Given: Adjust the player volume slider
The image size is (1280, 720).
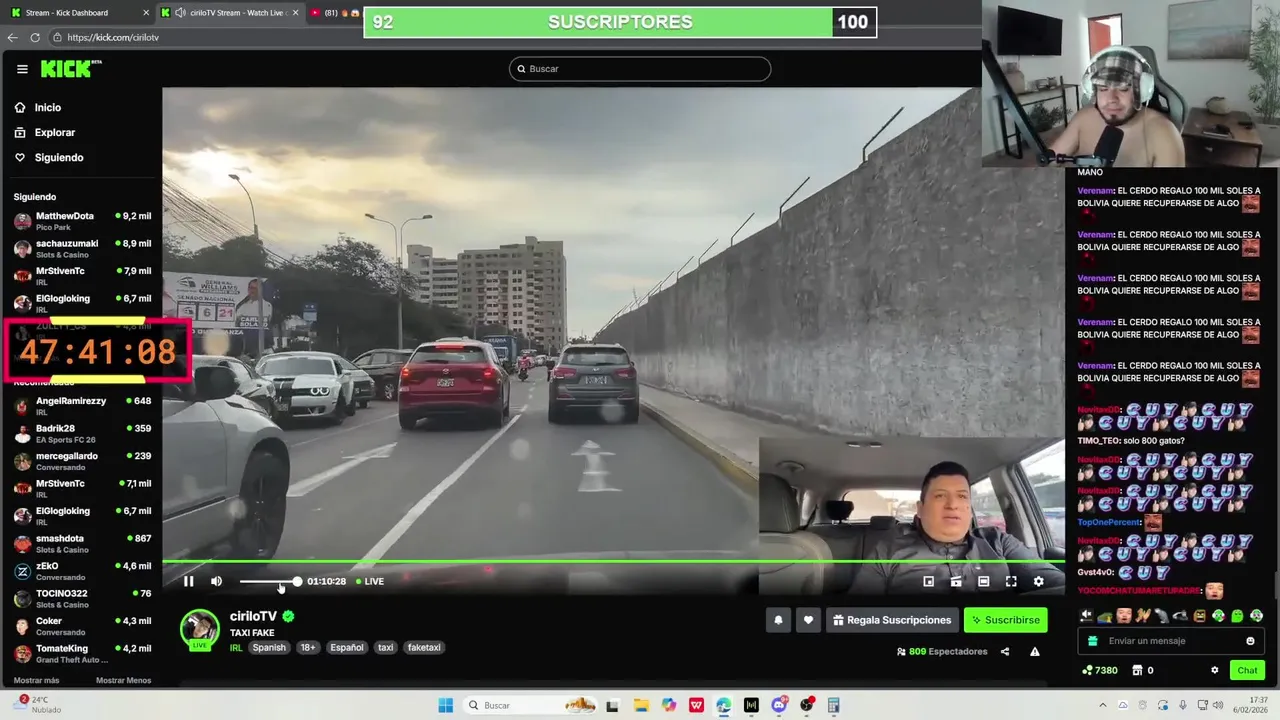Looking at the screenshot, I should point(269,581).
